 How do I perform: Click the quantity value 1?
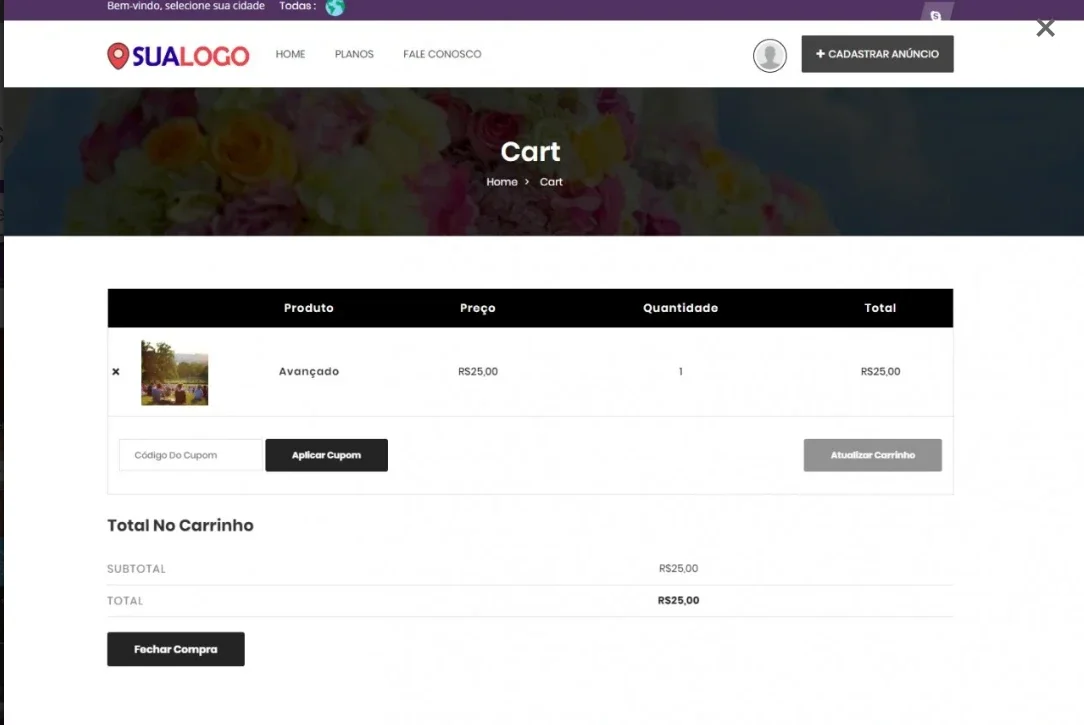681,371
